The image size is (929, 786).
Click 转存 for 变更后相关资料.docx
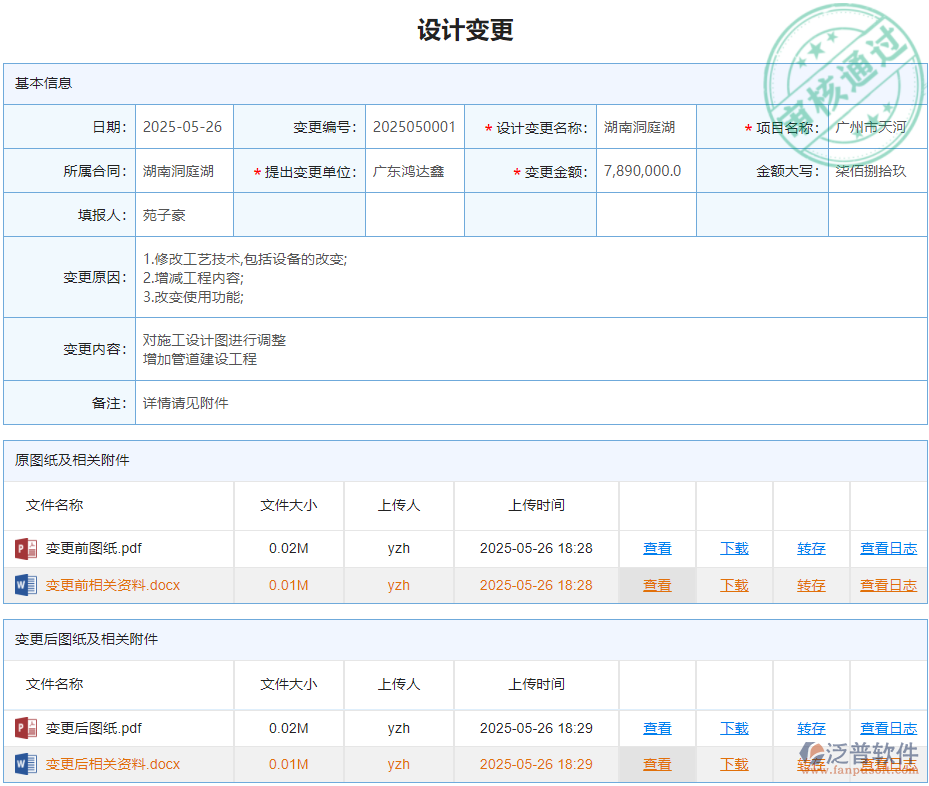811,764
